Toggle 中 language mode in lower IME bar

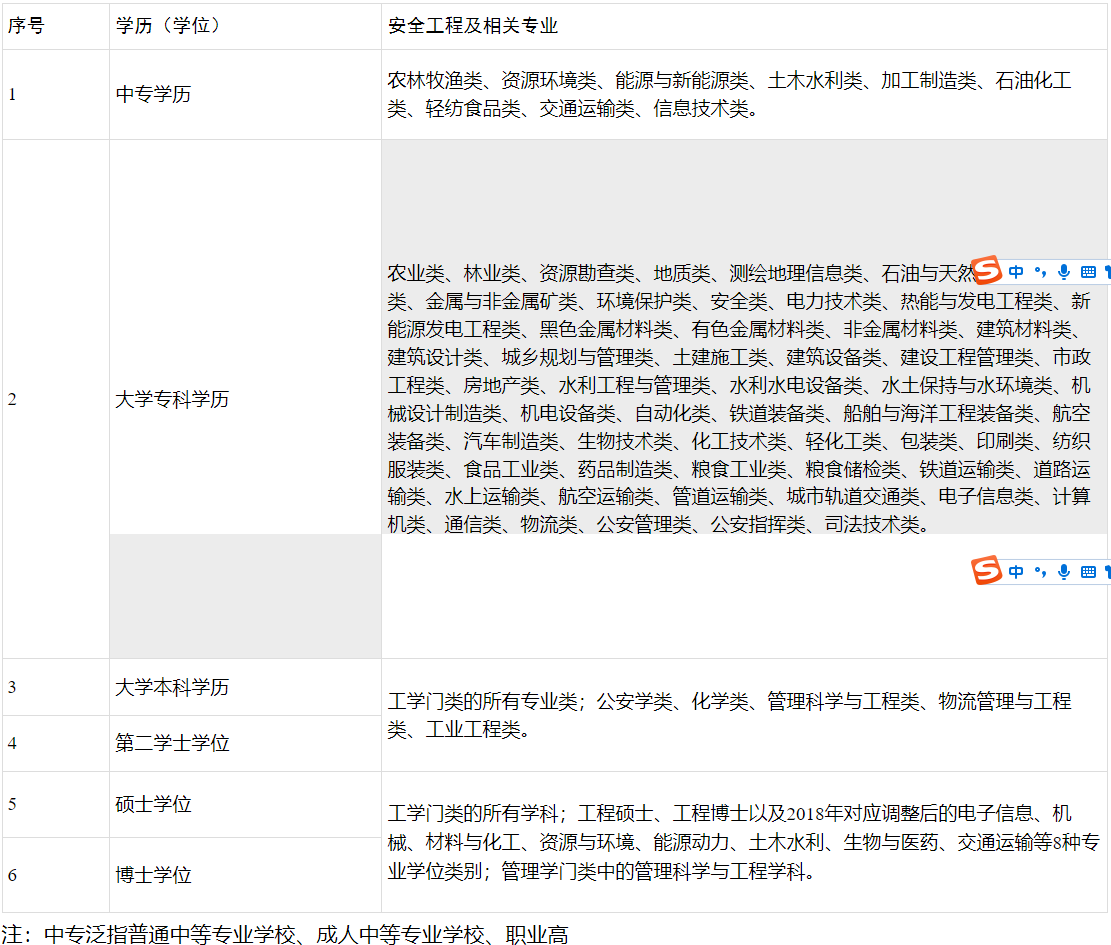coord(1016,572)
